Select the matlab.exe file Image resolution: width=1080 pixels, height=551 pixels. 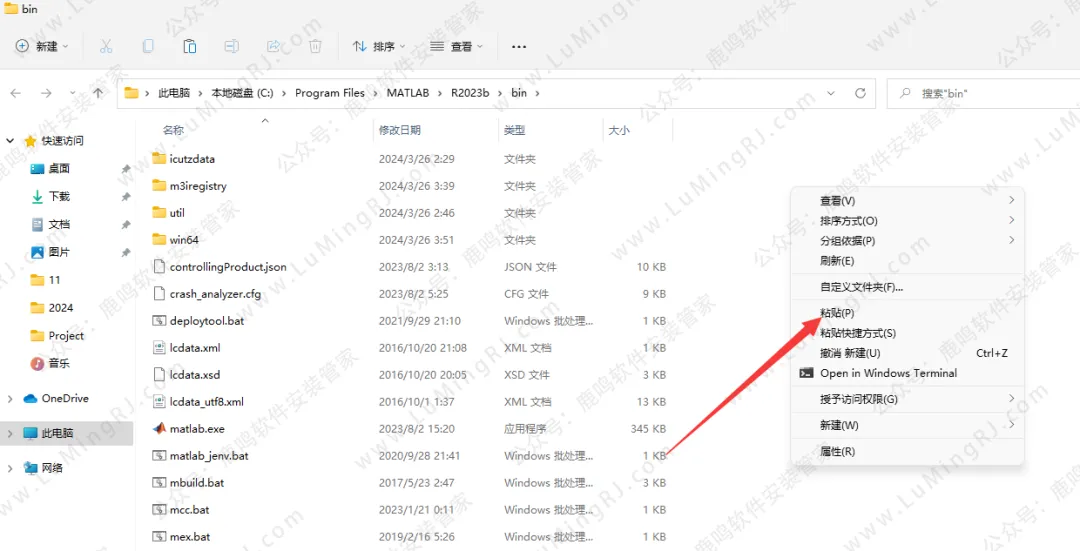point(197,428)
